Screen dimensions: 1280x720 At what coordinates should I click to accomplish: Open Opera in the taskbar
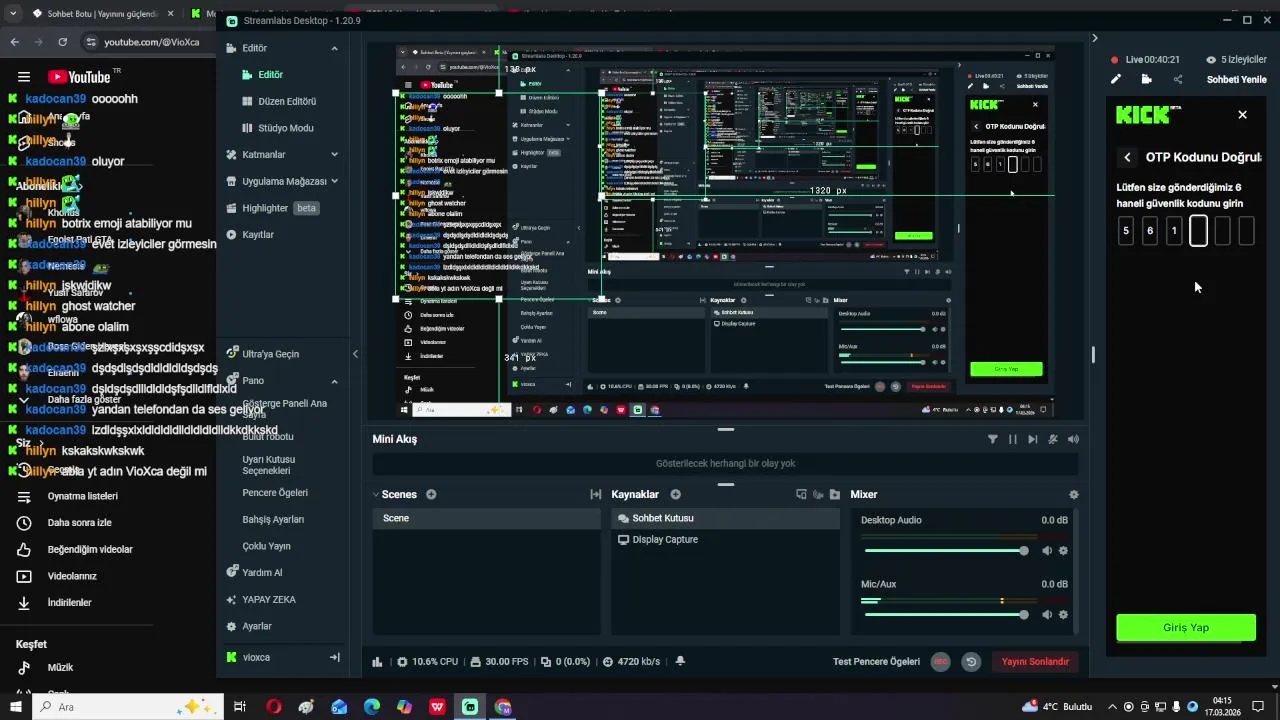coord(274,707)
